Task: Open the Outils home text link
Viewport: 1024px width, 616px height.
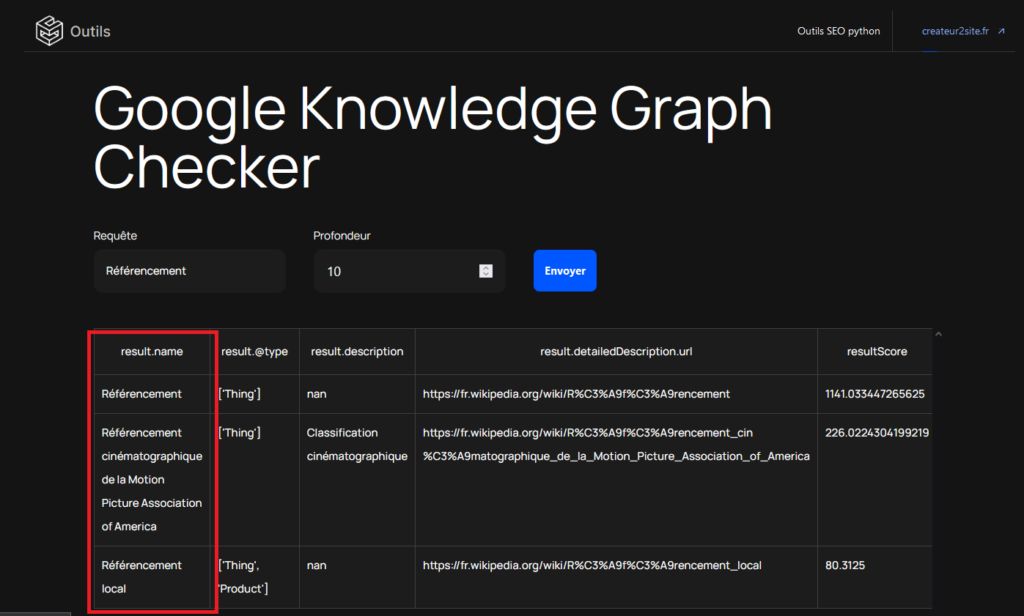Action: pos(90,31)
